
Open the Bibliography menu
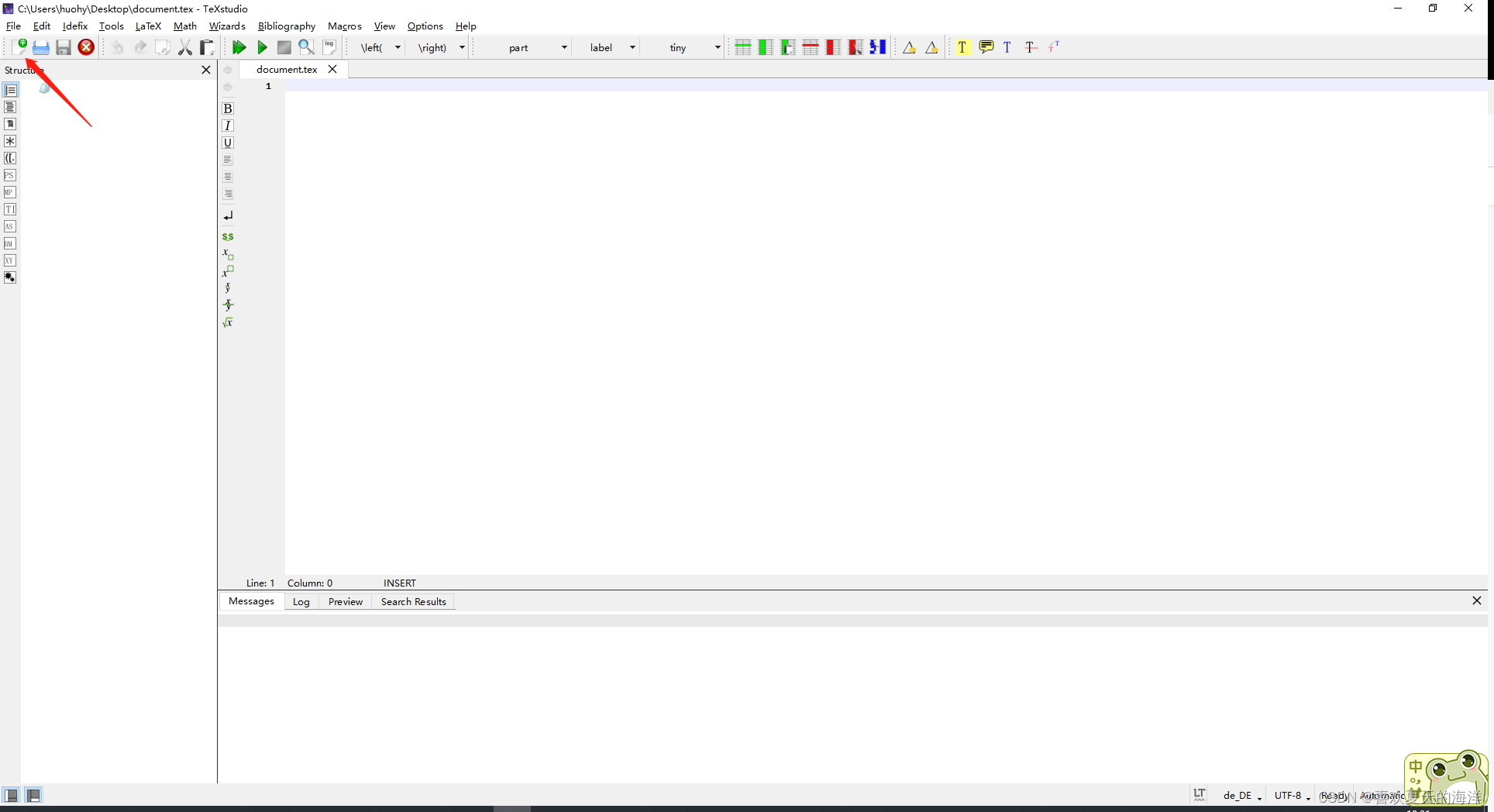pos(287,26)
